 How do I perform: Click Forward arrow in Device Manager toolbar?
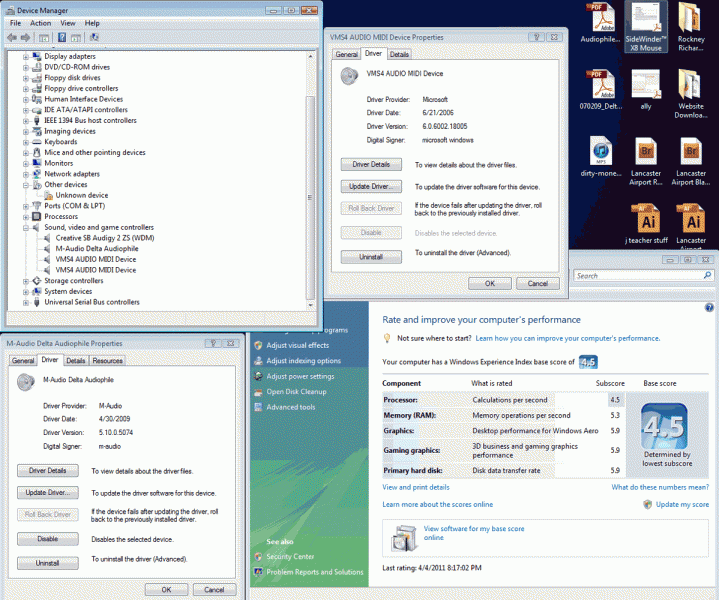pos(26,38)
